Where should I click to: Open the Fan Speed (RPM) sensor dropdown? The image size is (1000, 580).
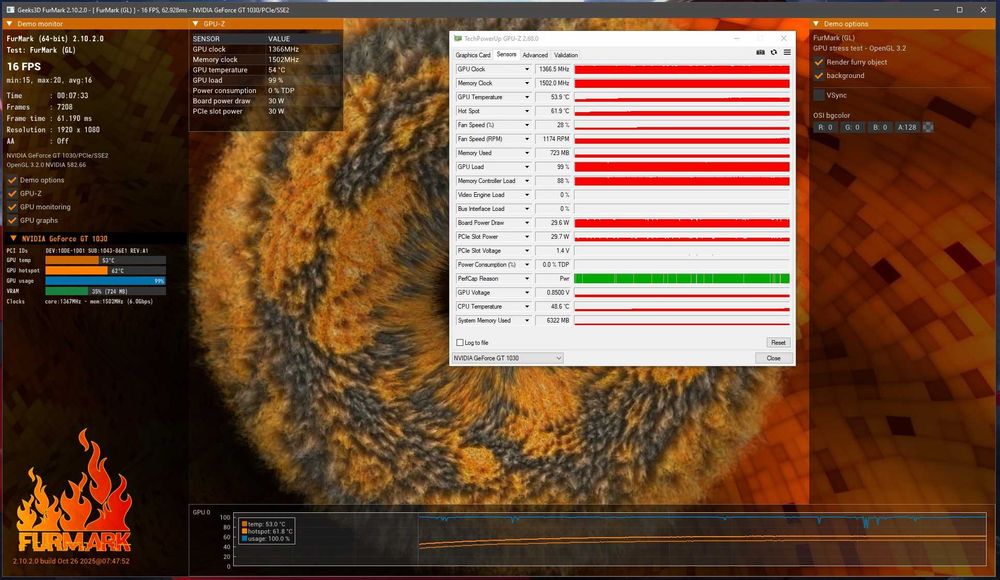point(527,138)
